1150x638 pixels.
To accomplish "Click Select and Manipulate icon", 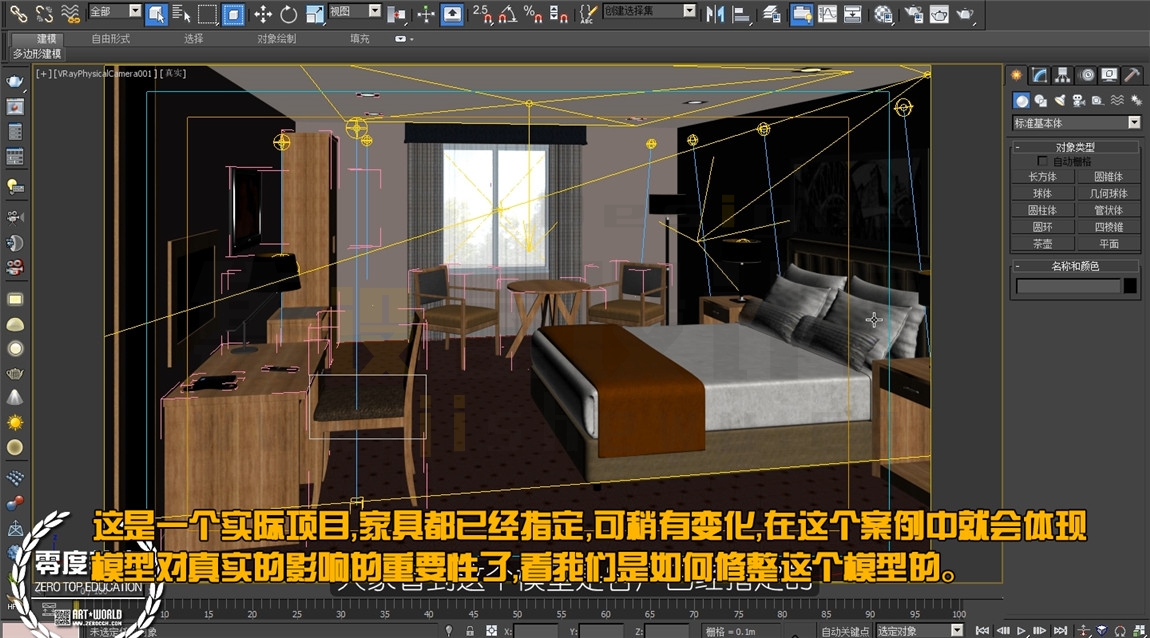I will point(426,13).
